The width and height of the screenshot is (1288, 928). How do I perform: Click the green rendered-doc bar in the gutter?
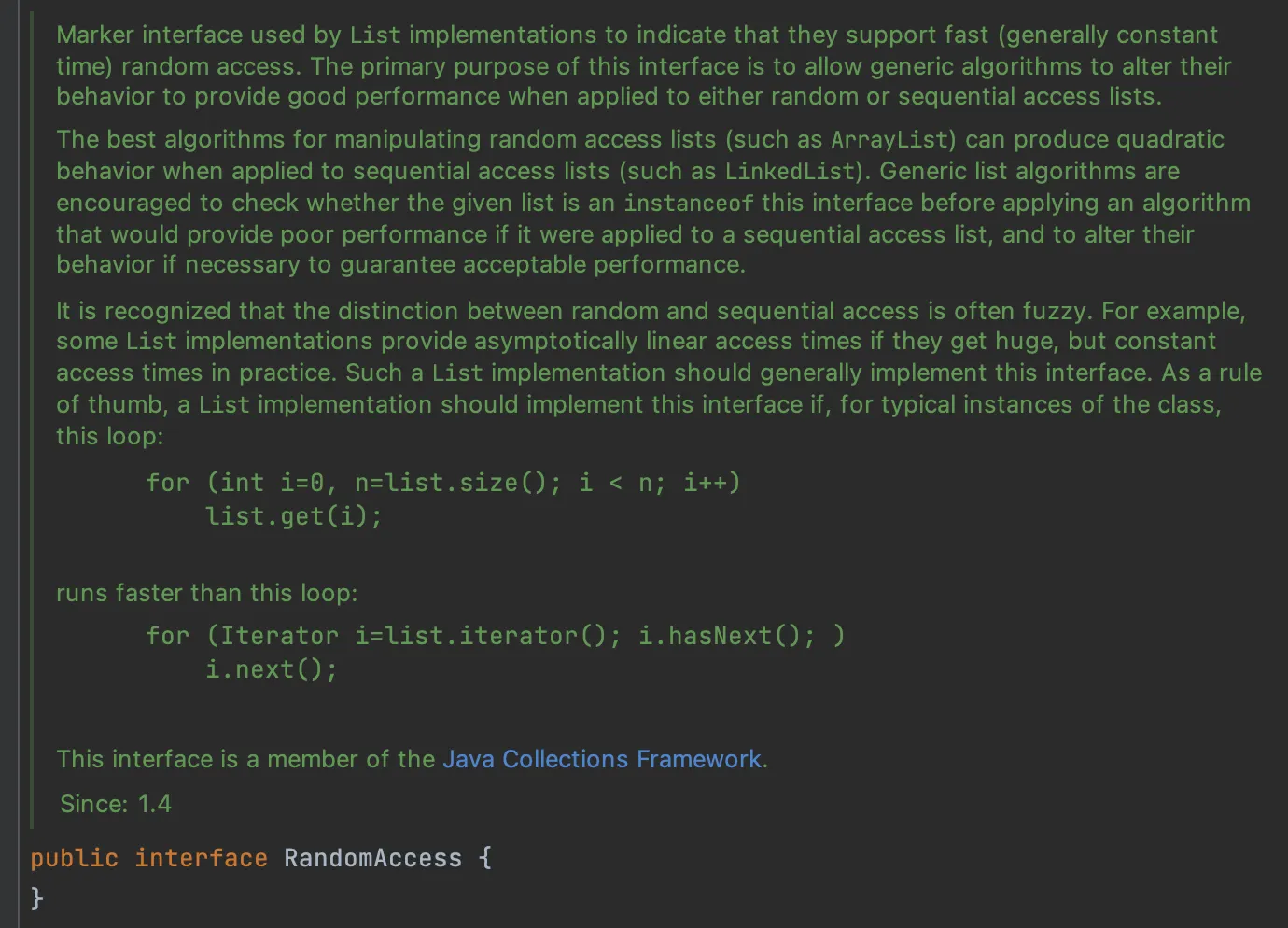(32, 420)
